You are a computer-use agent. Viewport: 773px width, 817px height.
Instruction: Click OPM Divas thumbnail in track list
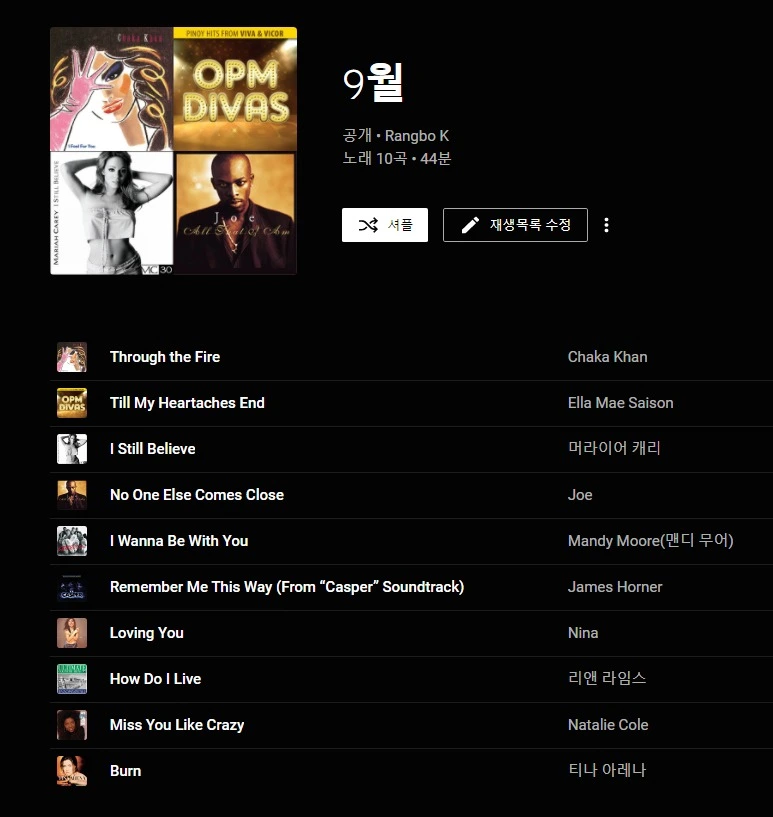point(72,403)
